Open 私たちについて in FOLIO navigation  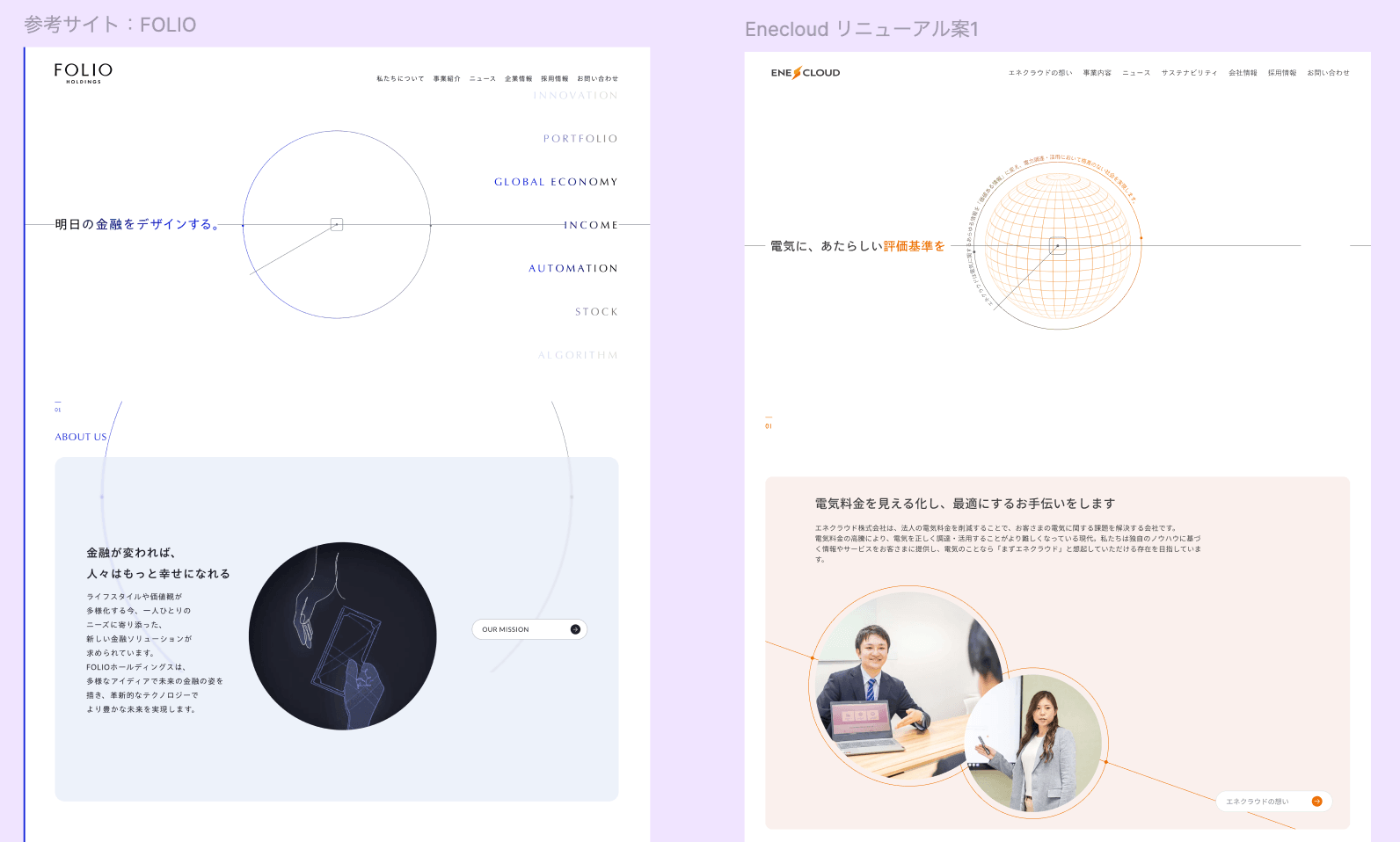coord(400,79)
